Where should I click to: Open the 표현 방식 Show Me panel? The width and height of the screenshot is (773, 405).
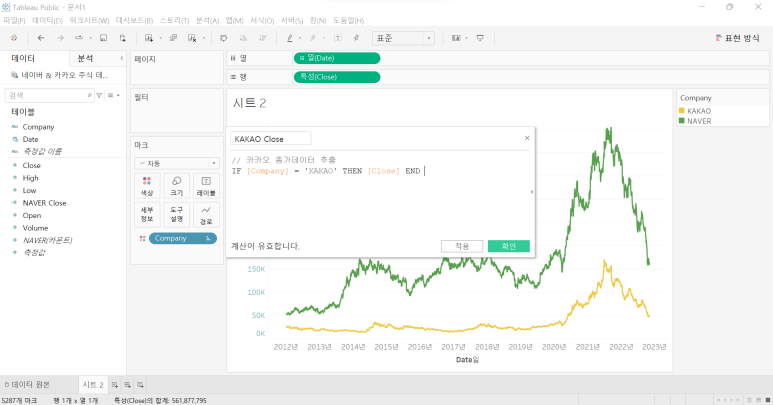738,38
